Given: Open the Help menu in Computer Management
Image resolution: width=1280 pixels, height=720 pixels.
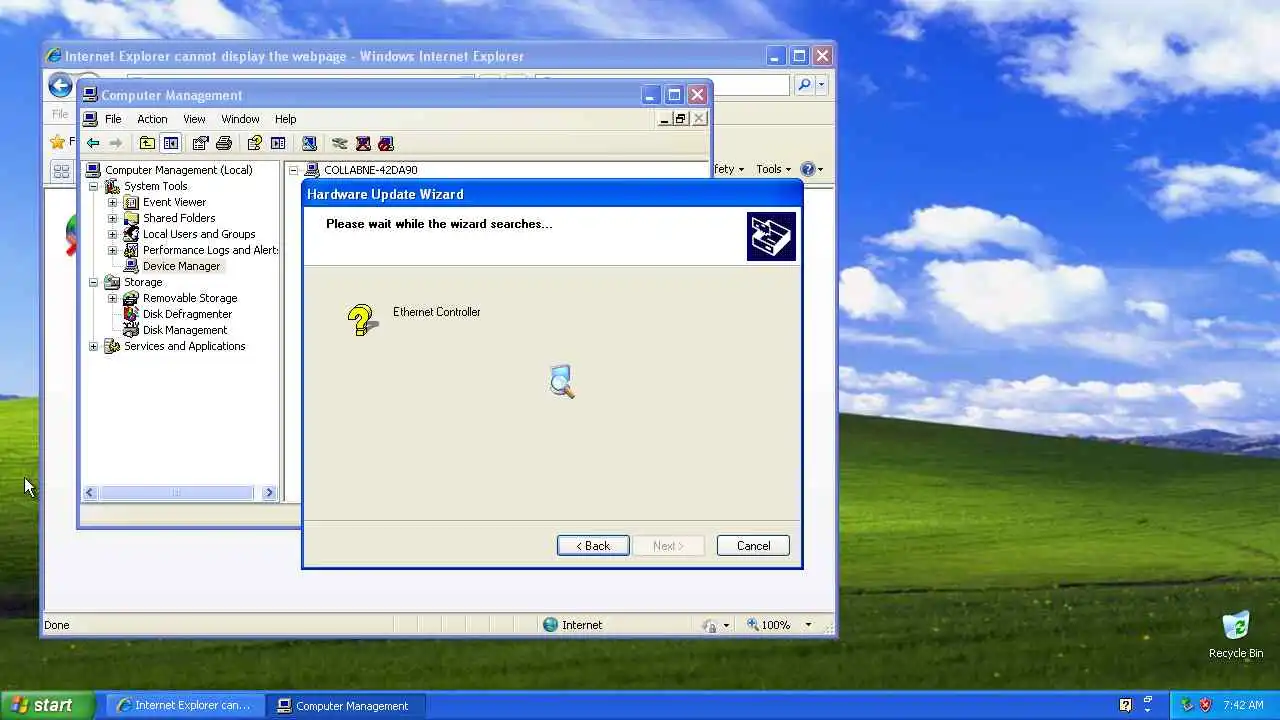Looking at the screenshot, I should click(x=285, y=119).
